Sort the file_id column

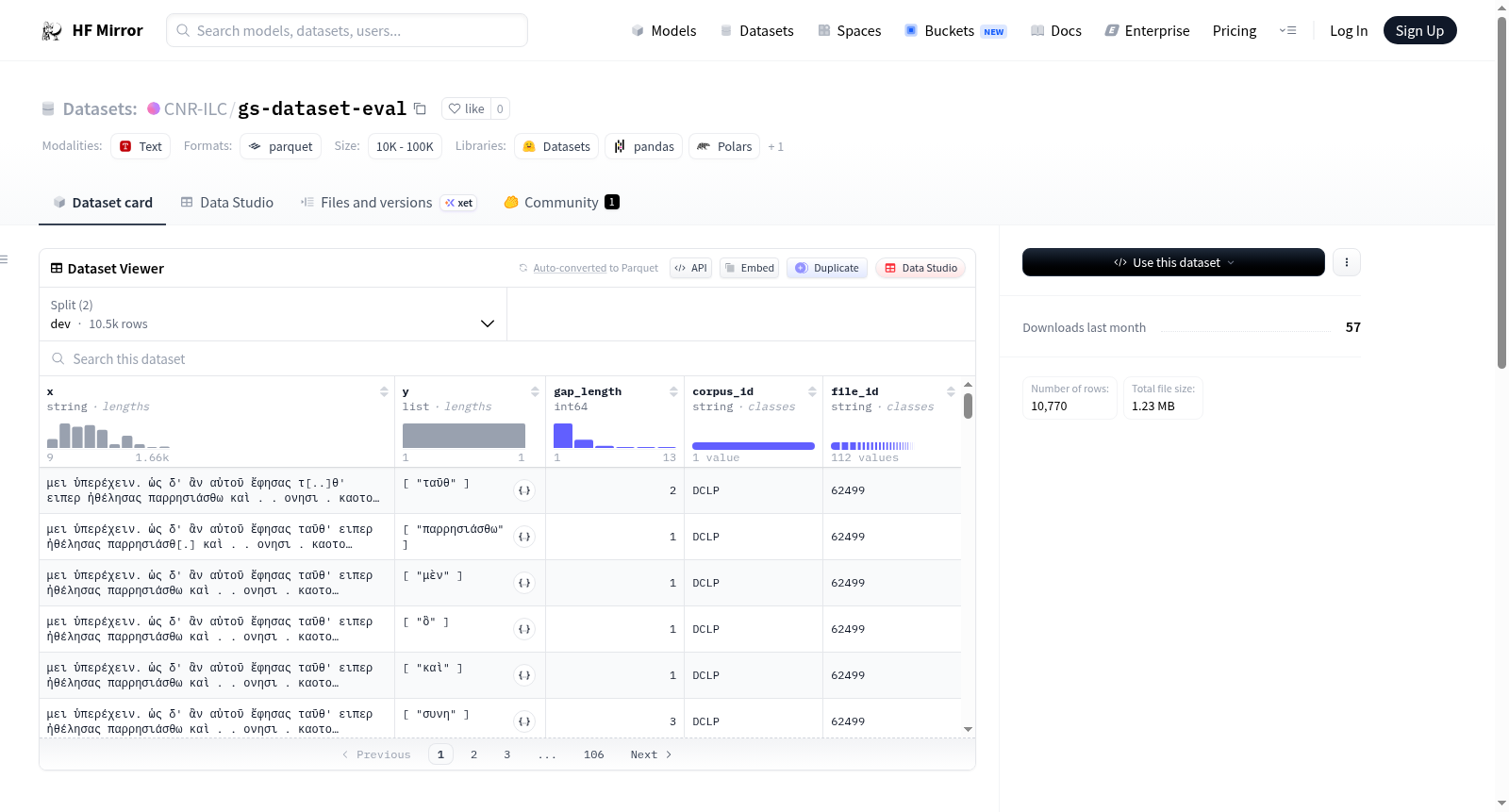[951, 391]
